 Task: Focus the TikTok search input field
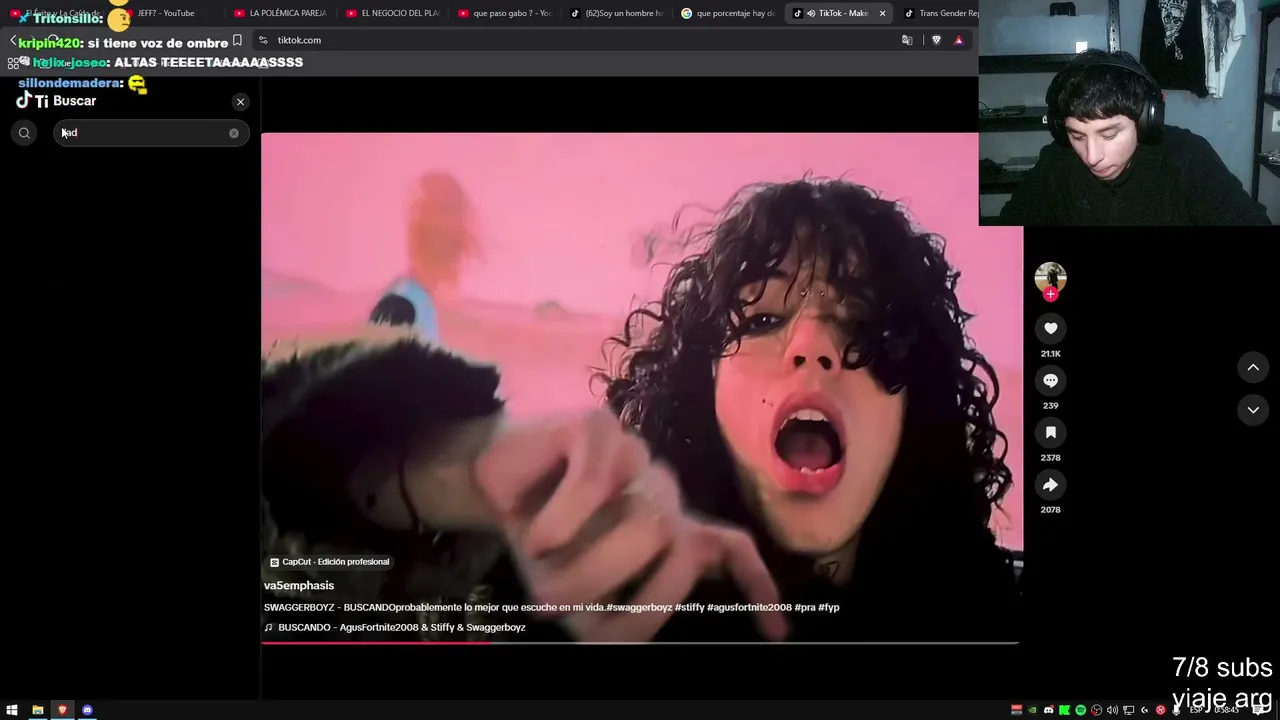click(150, 133)
